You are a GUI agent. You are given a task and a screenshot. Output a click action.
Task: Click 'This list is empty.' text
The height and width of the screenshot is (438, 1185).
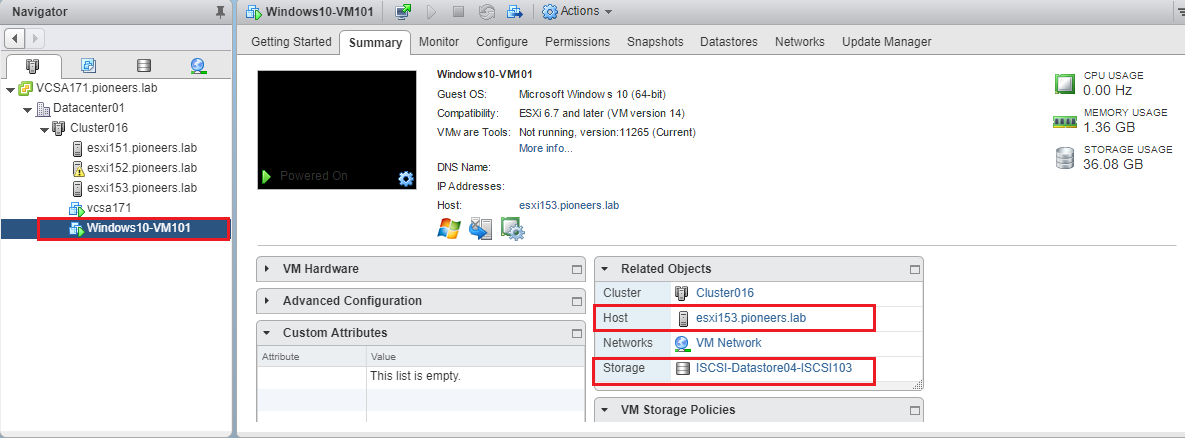point(415,375)
